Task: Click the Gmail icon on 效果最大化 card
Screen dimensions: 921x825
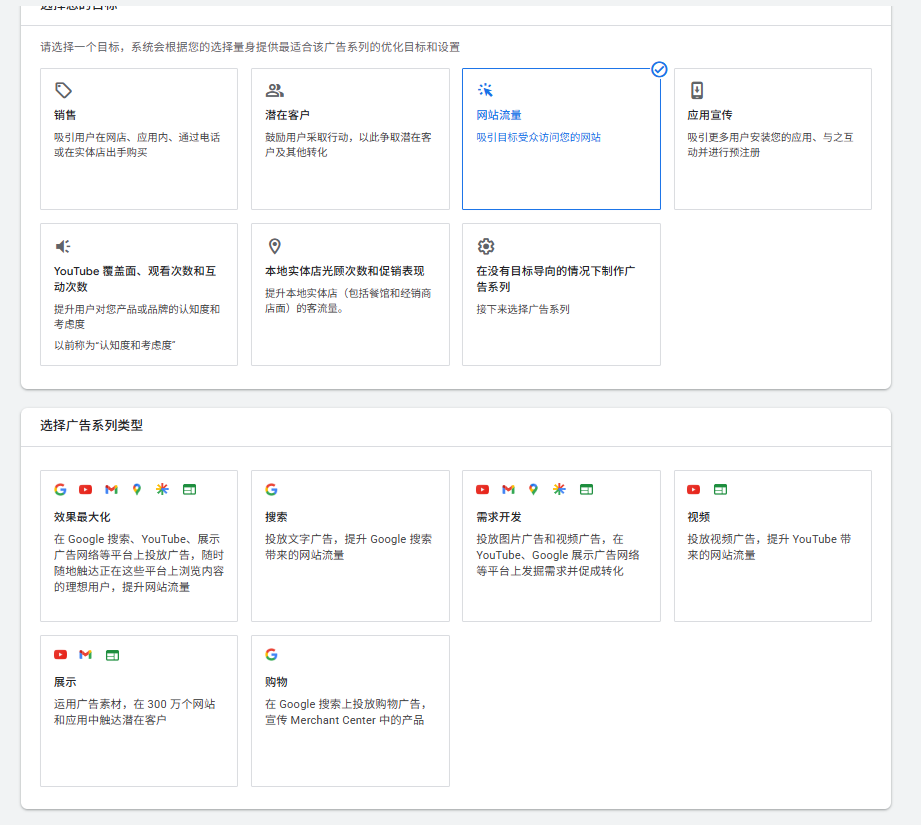Action: 112,489
